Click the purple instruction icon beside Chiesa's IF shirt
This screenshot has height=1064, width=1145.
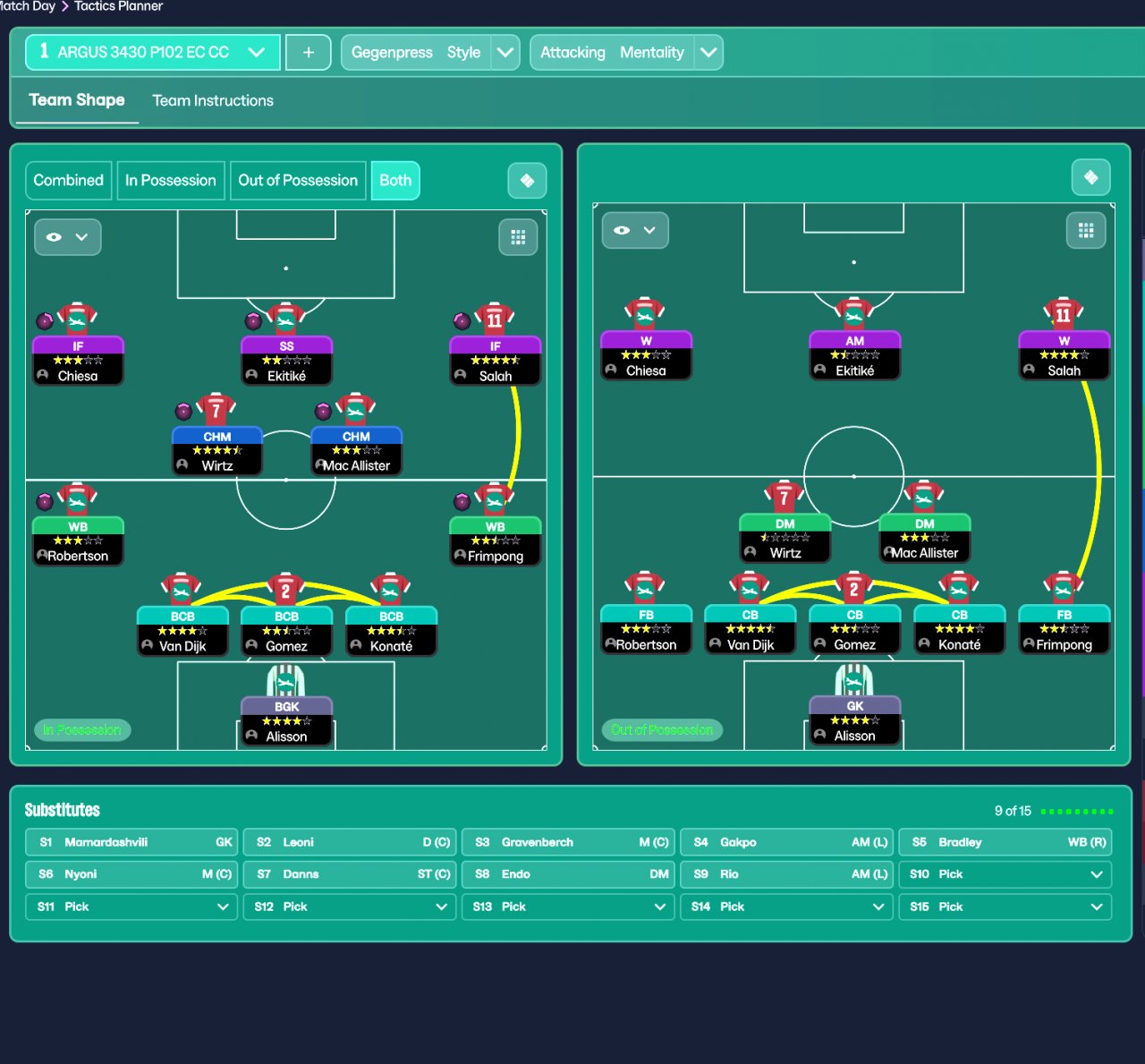[45, 320]
